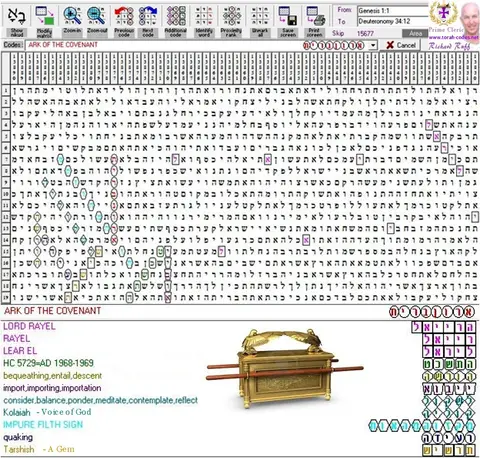Open the www.torah-codes.net link

[x=453, y=37]
